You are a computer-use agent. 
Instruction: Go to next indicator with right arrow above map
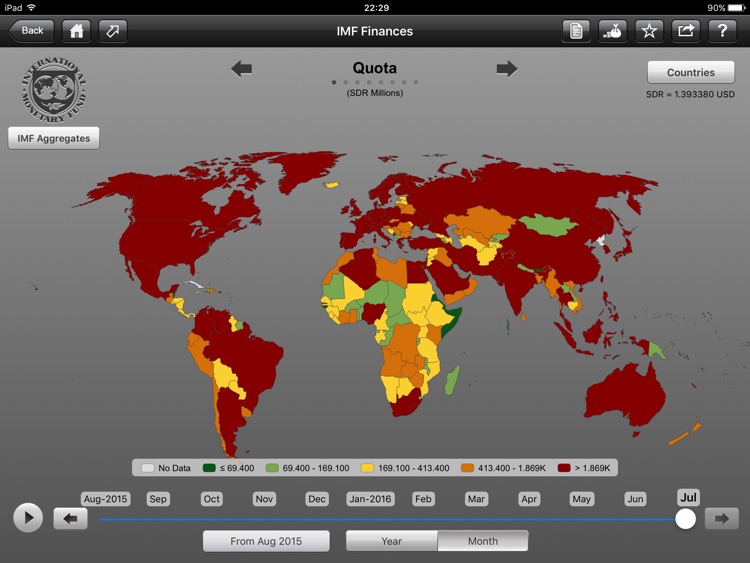click(x=507, y=69)
